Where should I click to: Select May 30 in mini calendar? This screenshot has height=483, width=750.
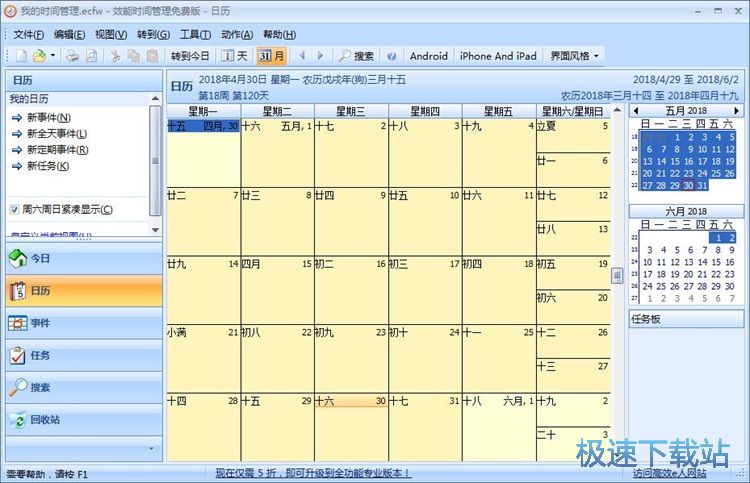[688, 186]
